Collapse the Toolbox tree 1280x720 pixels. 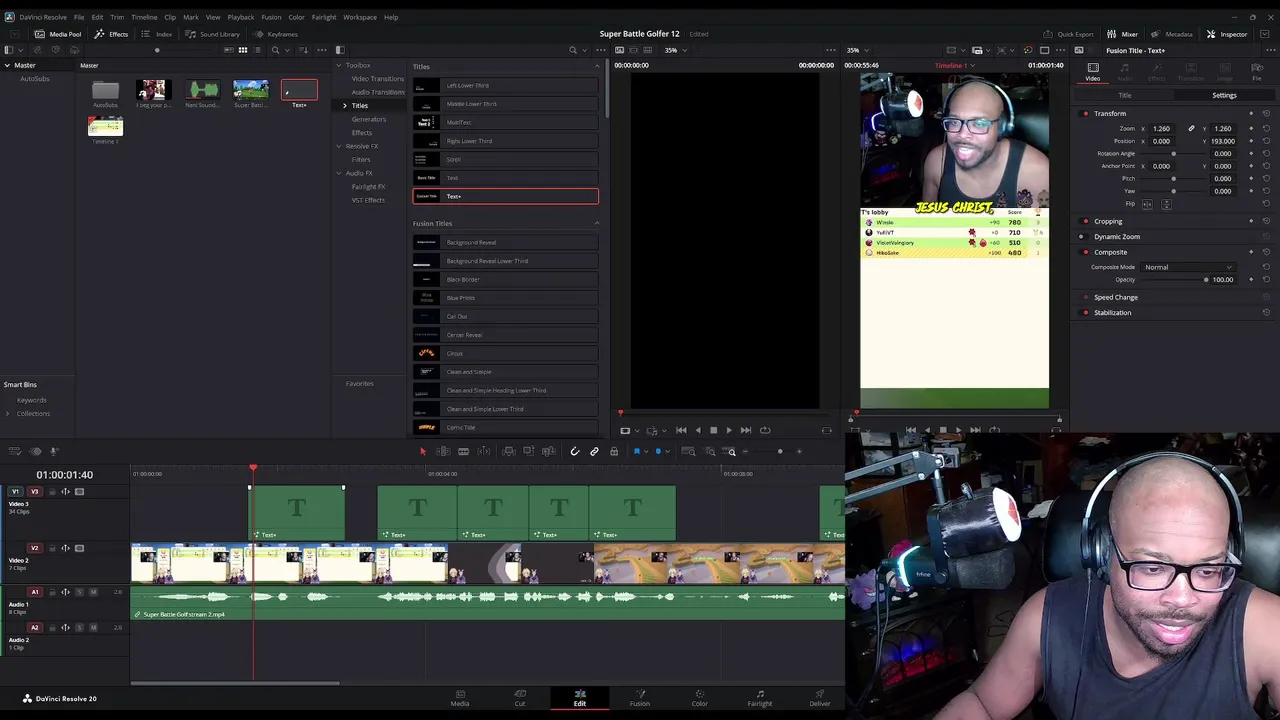(338, 65)
